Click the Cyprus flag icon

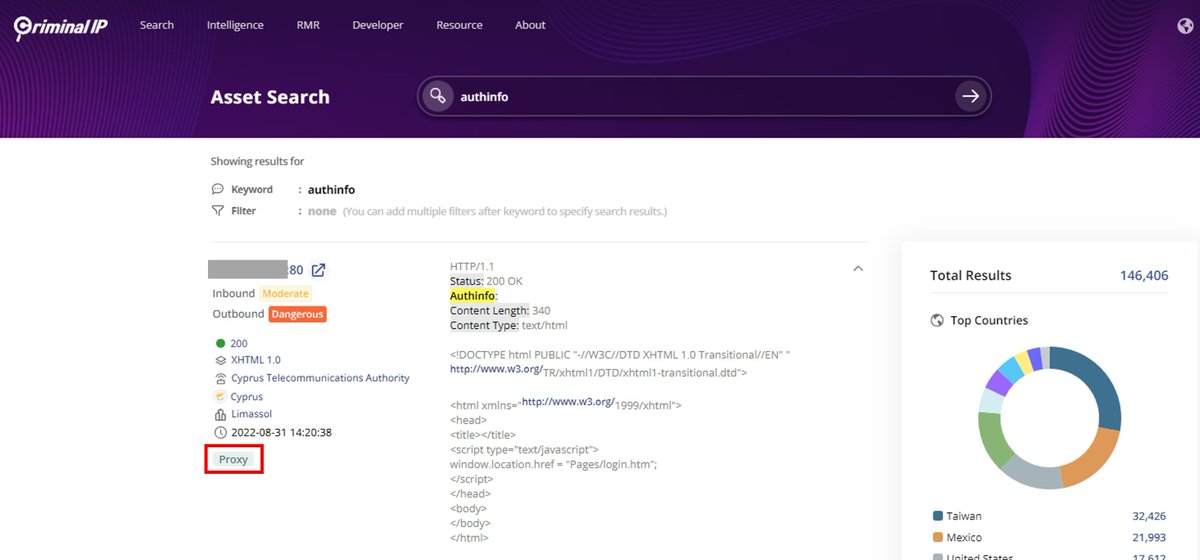(x=221, y=397)
